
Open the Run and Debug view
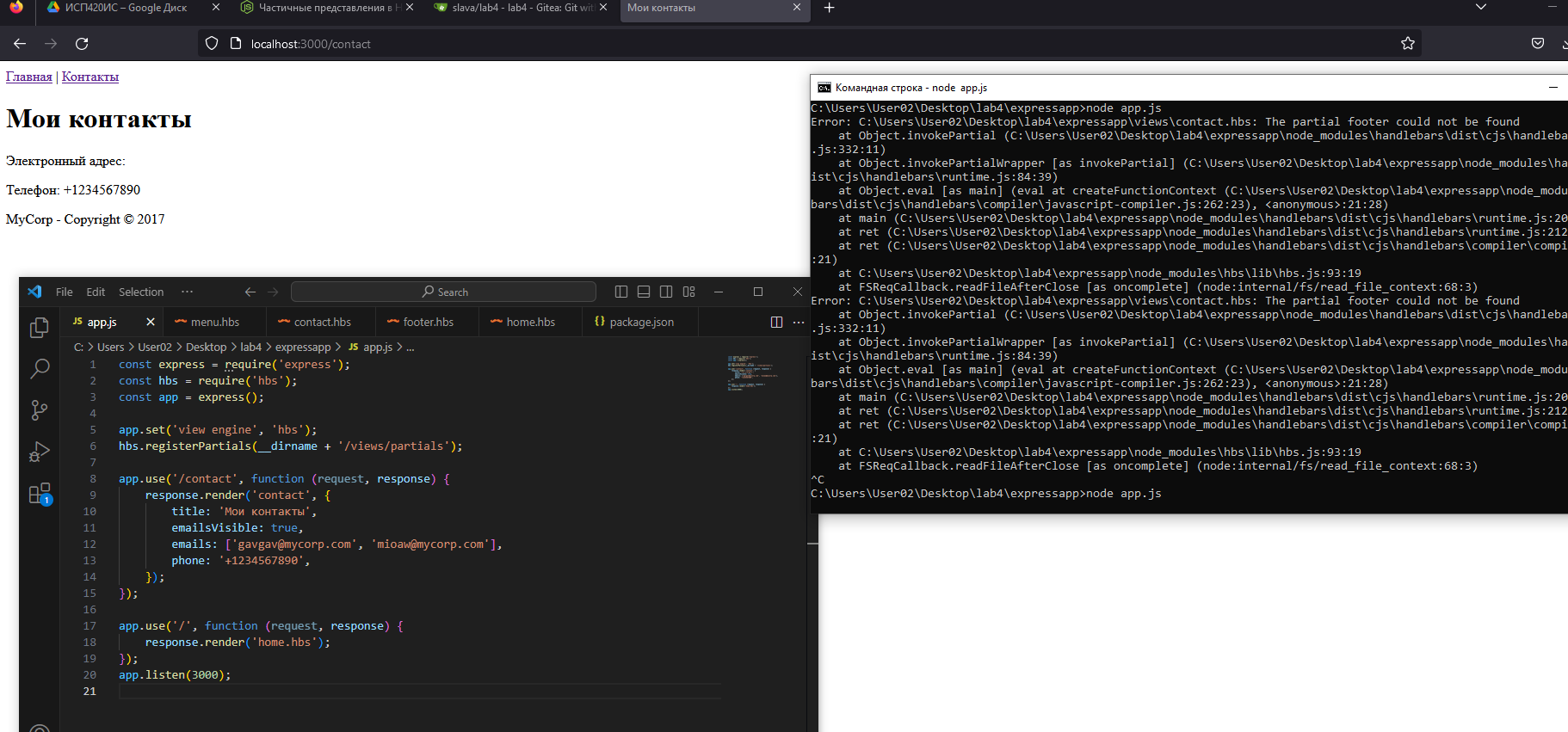(x=40, y=452)
